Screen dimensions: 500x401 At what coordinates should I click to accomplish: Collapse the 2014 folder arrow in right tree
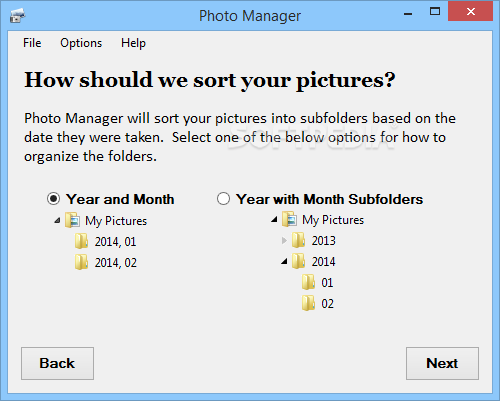(284, 262)
